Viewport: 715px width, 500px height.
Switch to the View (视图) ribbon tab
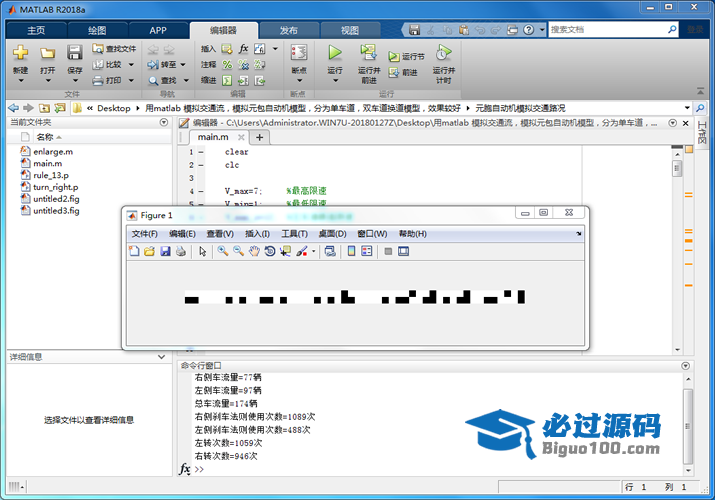pyautogui.click(x=350, y=31)
